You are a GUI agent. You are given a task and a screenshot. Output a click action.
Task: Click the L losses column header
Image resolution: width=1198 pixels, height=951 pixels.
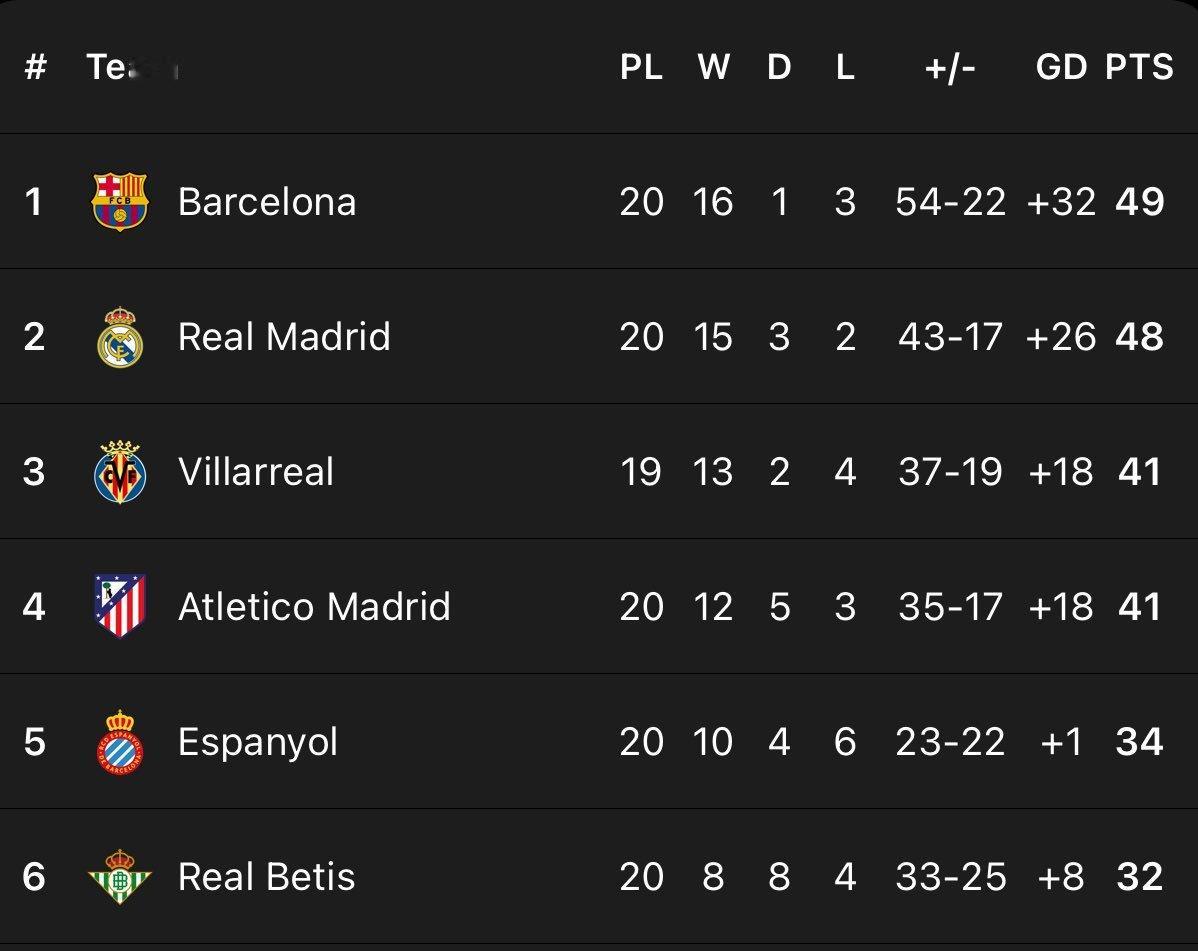845,67
